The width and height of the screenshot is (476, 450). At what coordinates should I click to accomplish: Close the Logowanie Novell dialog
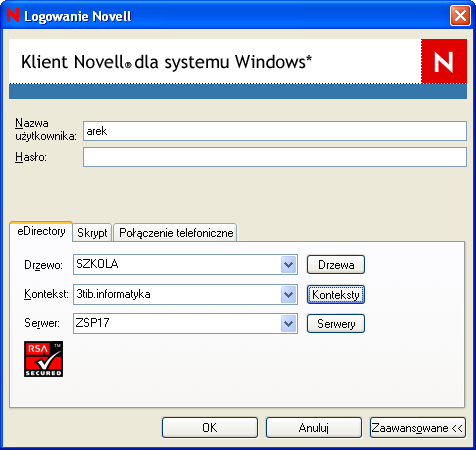coord(460,15)
